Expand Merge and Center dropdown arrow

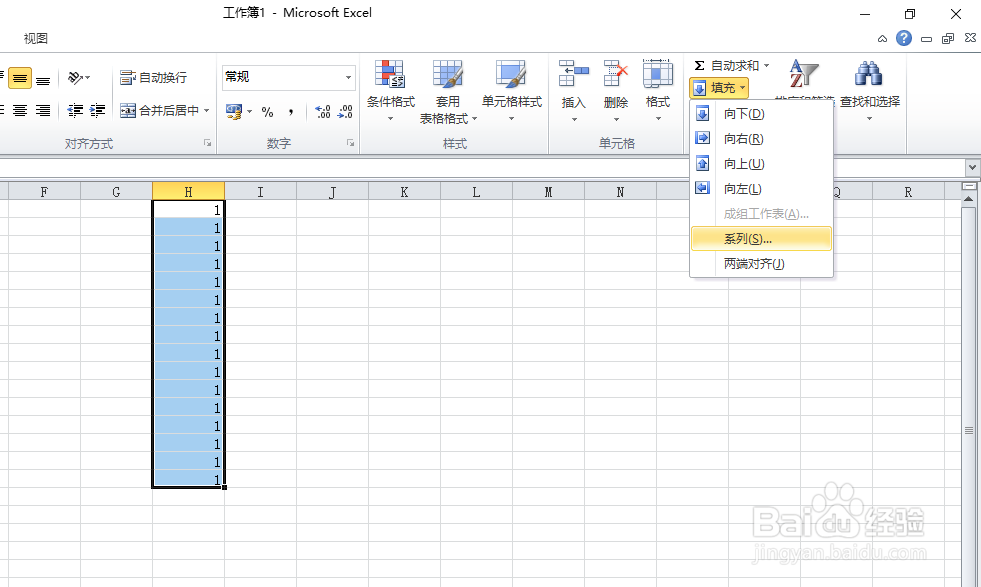[x=206, y=111]
